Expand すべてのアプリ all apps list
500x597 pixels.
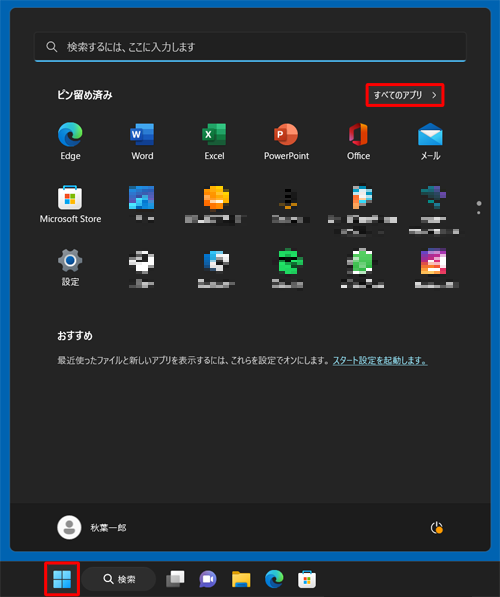click(x=405, y=95)
